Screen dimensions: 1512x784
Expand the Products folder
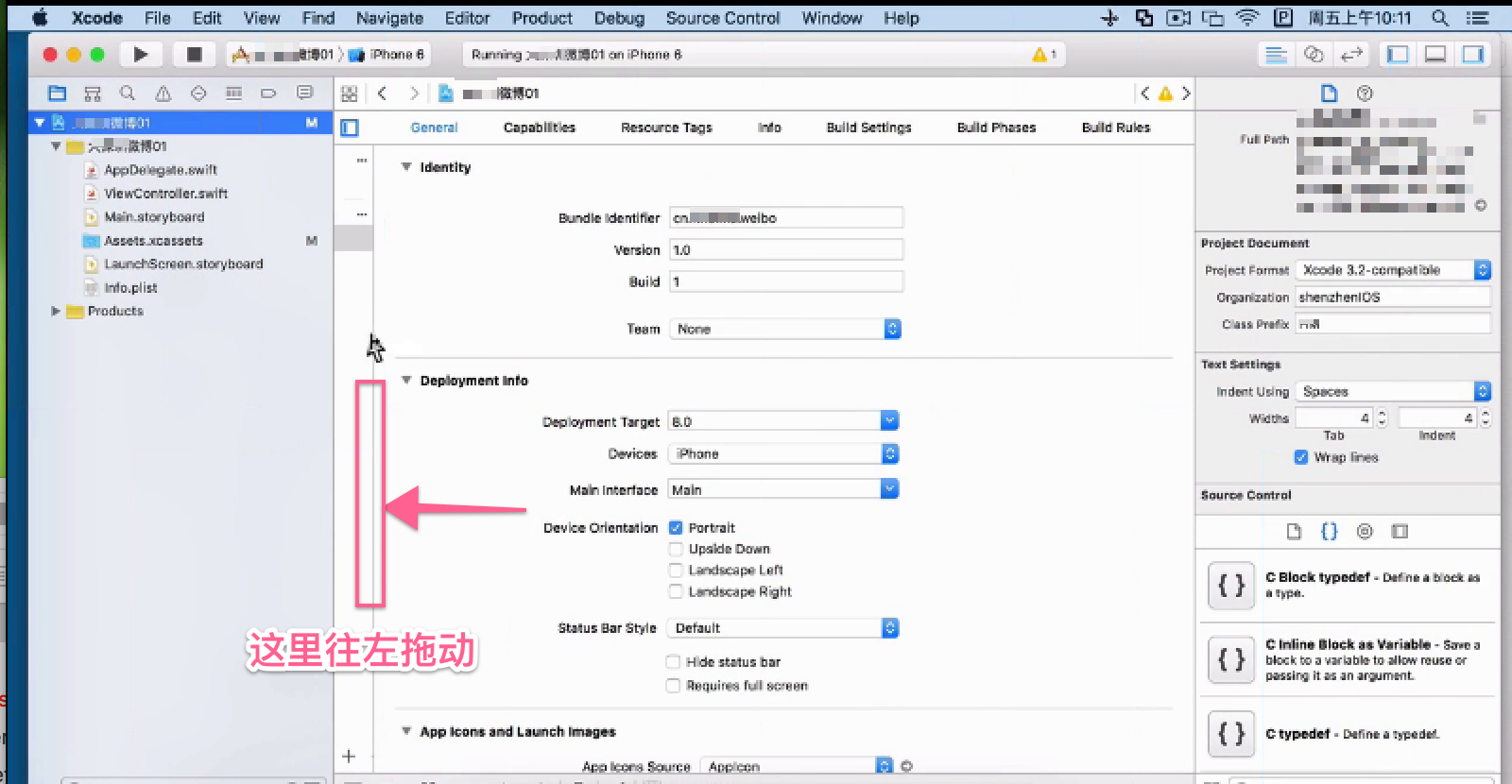coord(56,311)
